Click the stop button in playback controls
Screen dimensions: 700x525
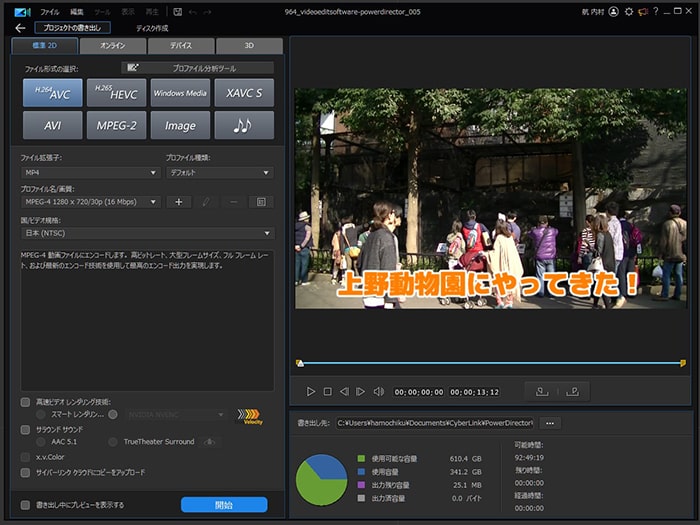tap(327, 391)
